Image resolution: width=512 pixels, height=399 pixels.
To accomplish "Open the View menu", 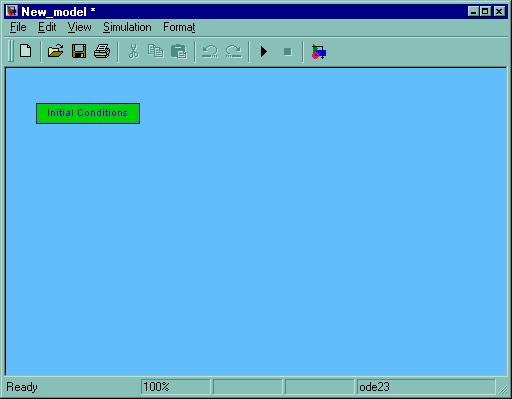I will 79,27.
